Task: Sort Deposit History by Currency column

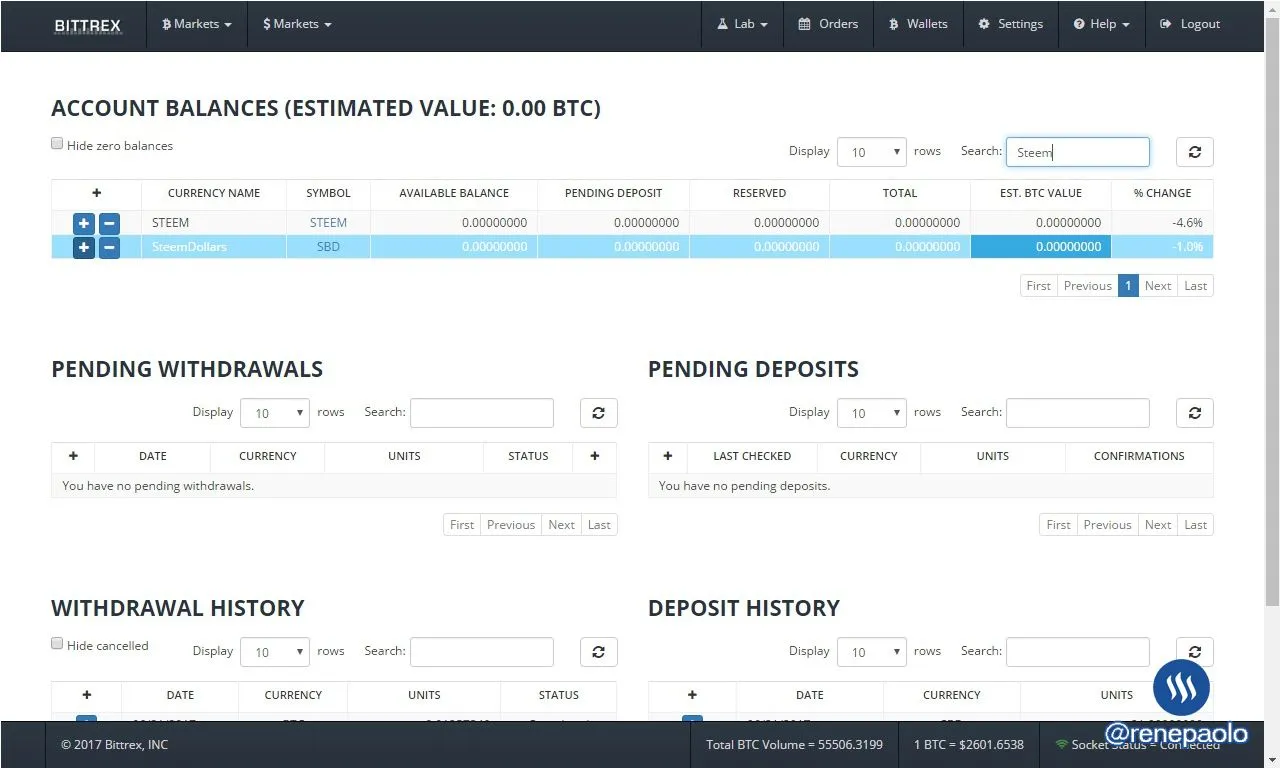Action: point(952,695)
